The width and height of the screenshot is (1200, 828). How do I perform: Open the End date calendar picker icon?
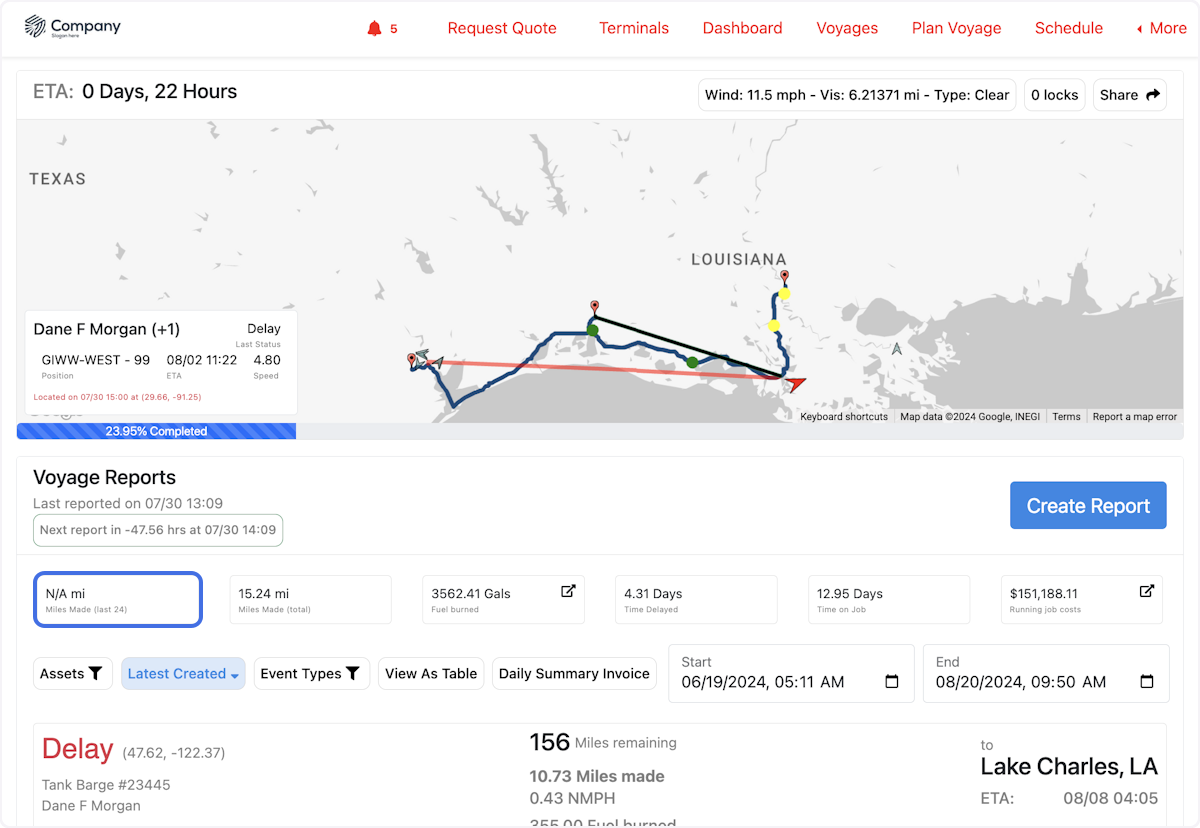(x=1145, y=681)
